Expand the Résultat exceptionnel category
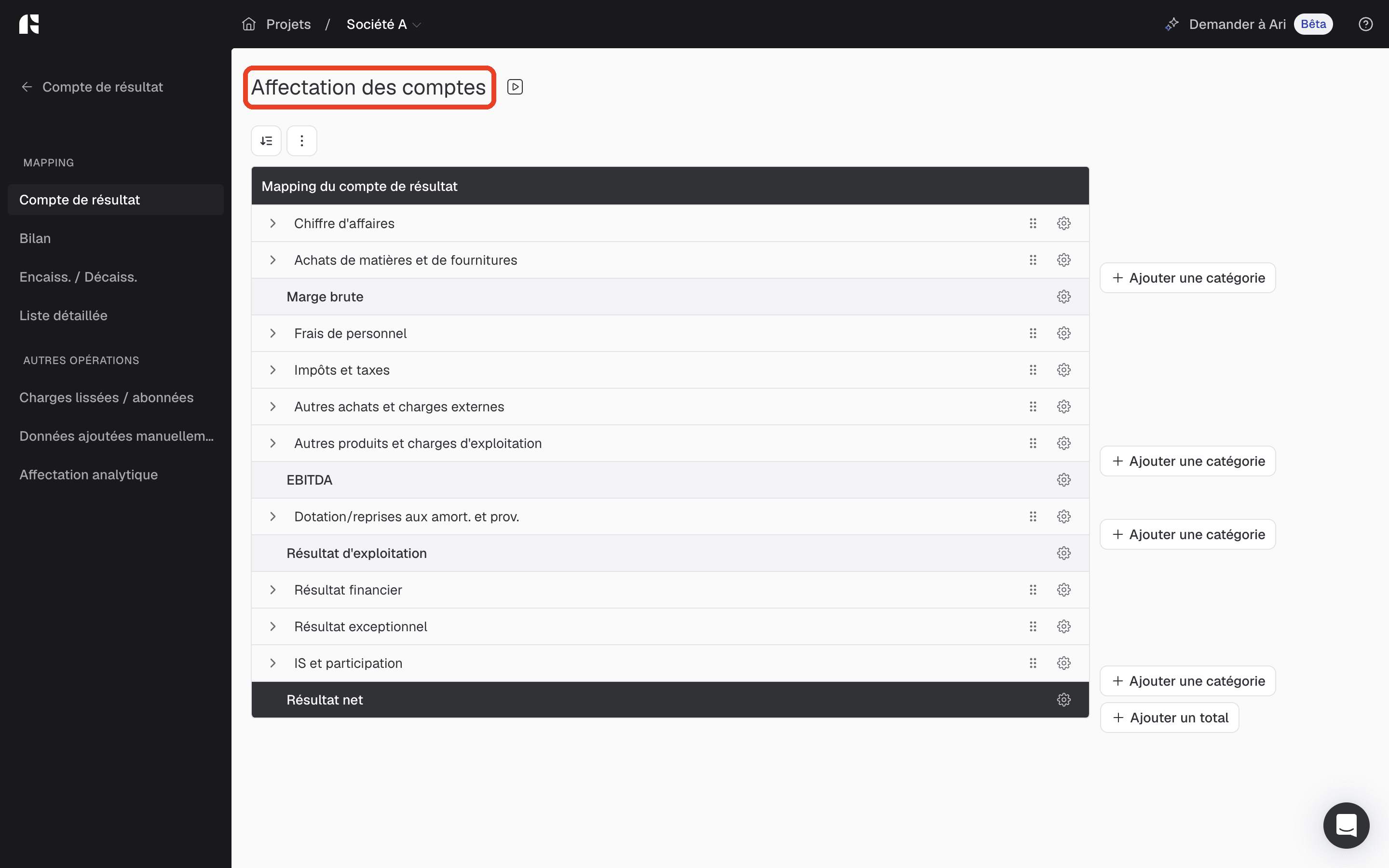The width and height of the screenshot is (1389, 868). tap(273, 626)
